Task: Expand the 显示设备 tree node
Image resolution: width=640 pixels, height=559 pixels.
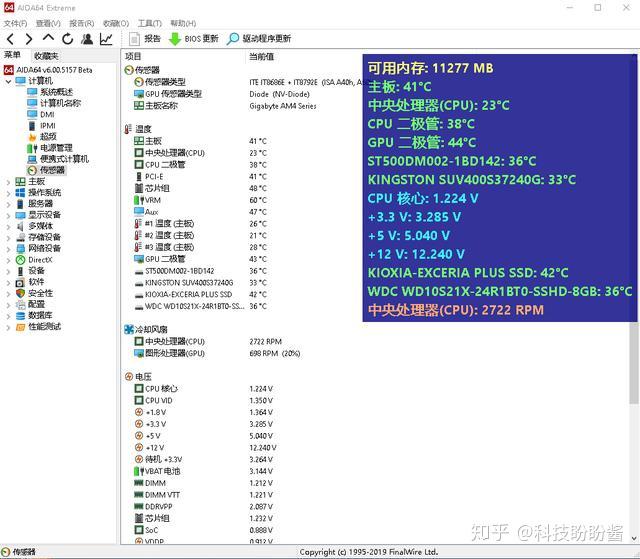Action: coord(8,215)
